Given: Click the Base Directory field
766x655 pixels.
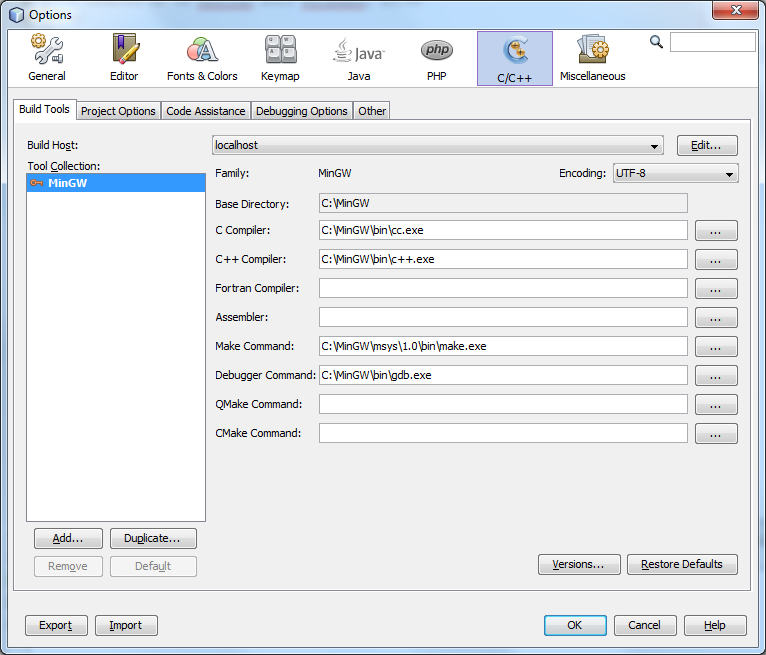Looking at the screenshot, I should pos(503,203).
